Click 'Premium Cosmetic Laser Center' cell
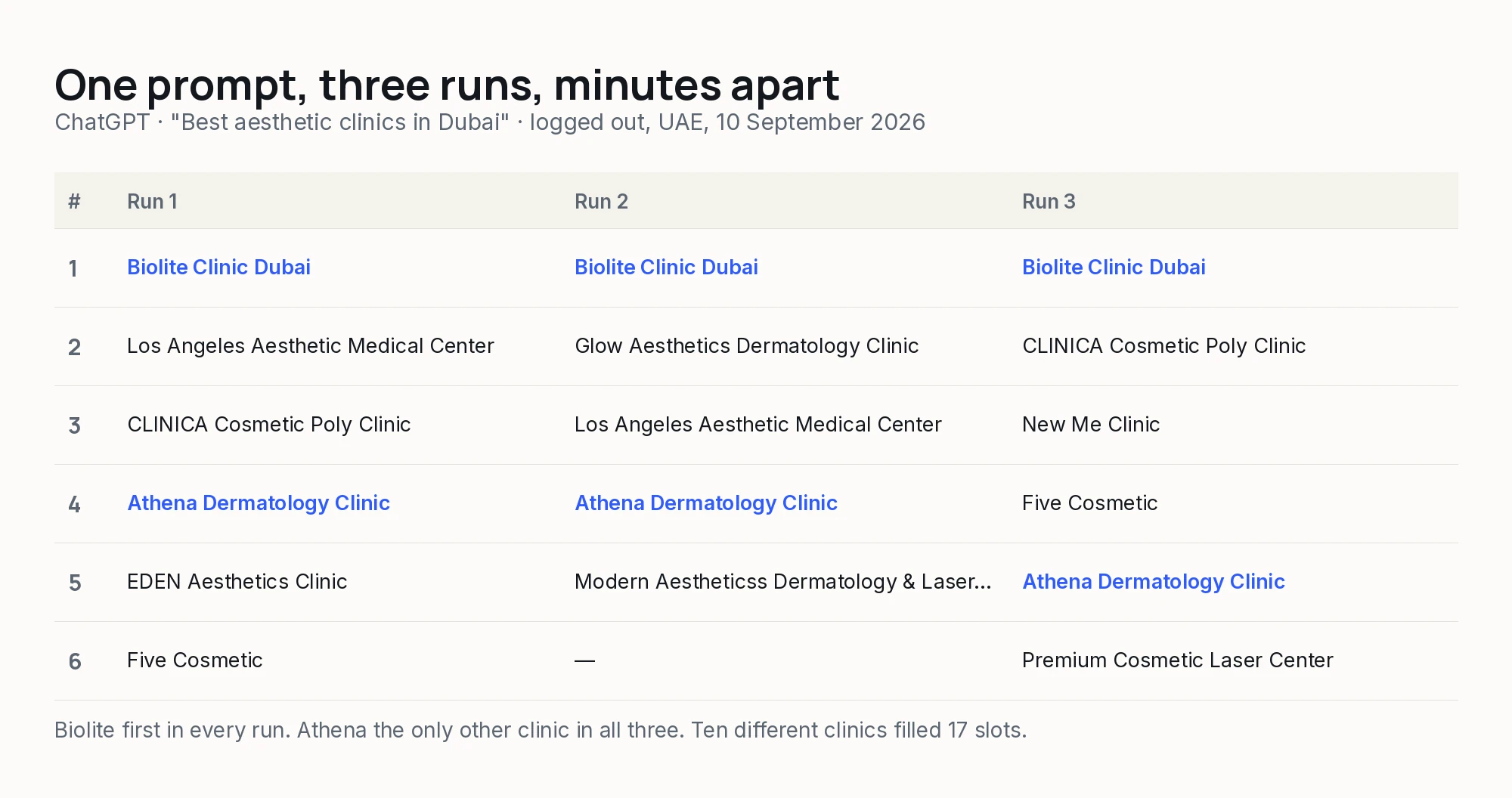The image size is (1512, 798). [1177, 660]
